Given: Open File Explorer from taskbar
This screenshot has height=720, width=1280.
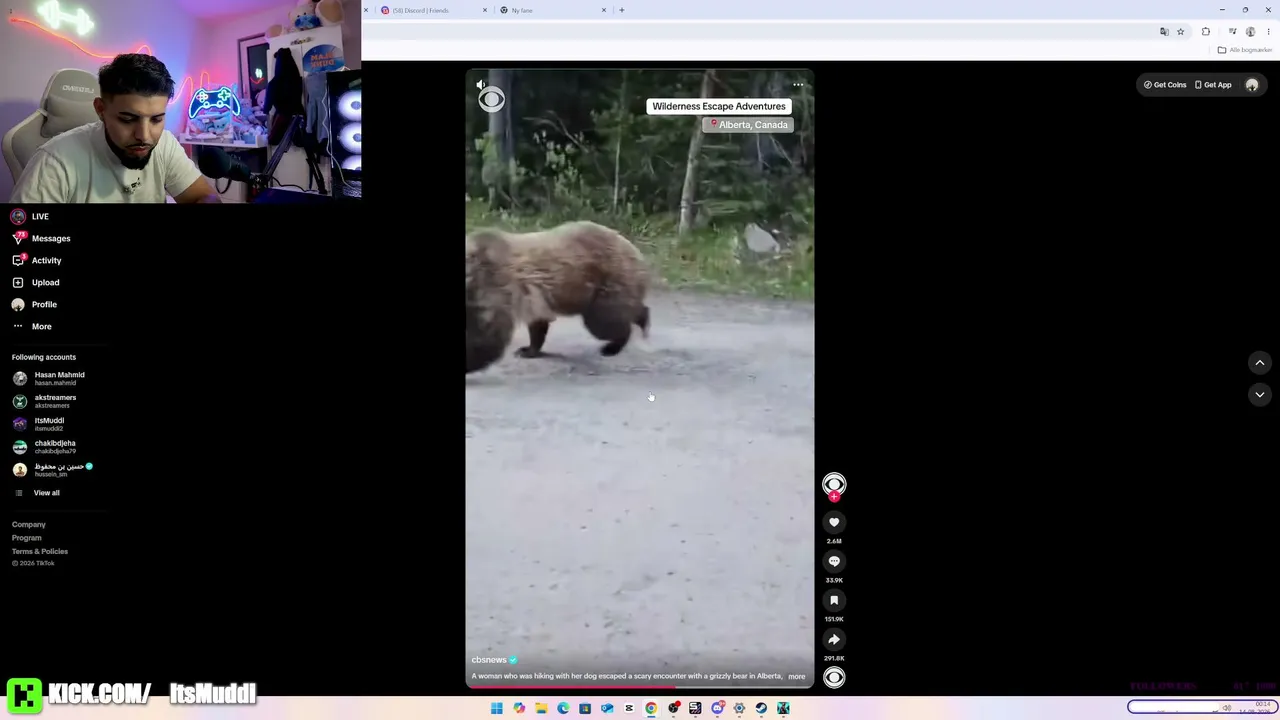Looking at the screenshot, I should click(x=541, y=708).
